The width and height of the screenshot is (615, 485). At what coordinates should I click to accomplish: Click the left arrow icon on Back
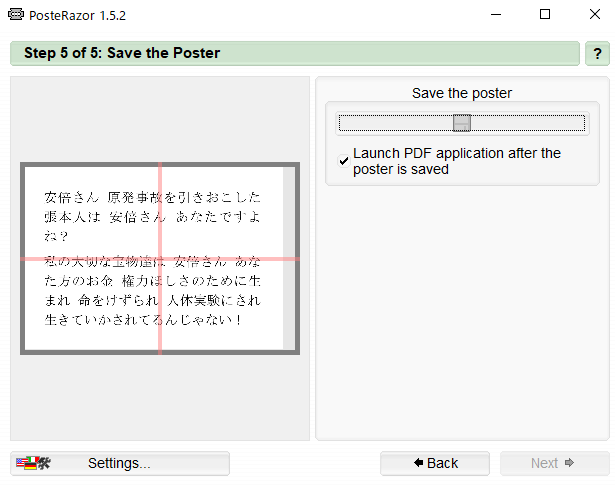[418, 463]
